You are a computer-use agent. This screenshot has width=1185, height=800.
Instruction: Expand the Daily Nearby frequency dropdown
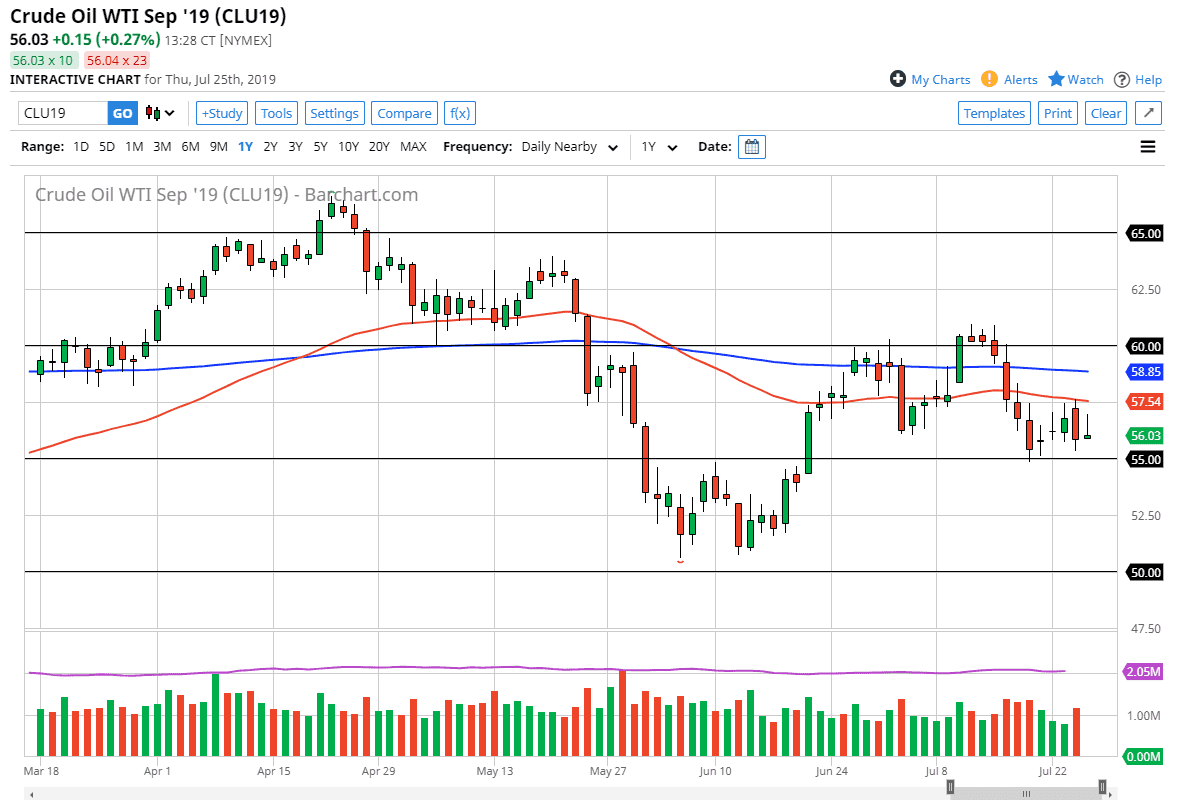[x=570, y=147]
